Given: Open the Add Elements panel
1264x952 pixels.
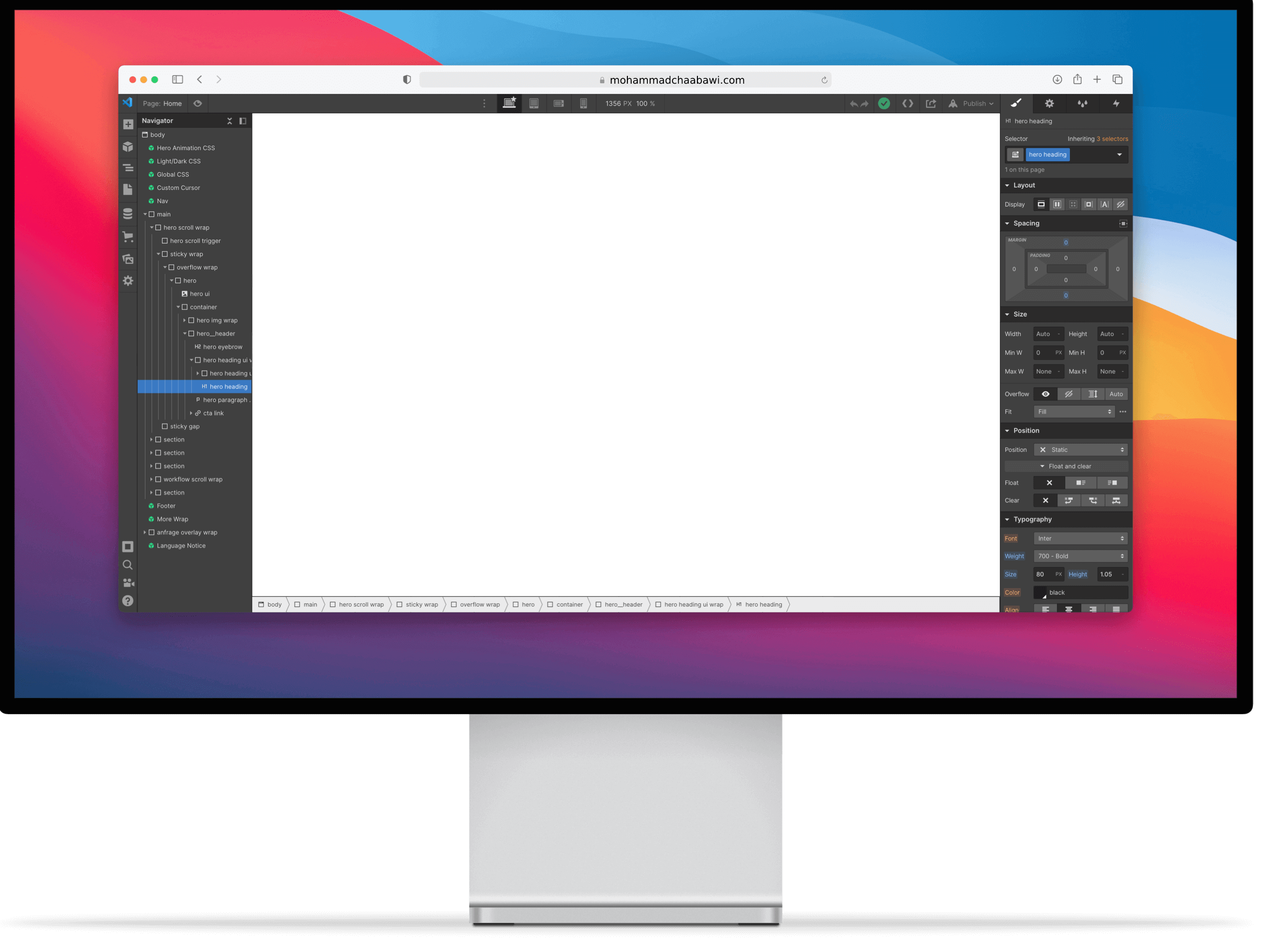Looking at the screenshot, I should click(127, 124).
